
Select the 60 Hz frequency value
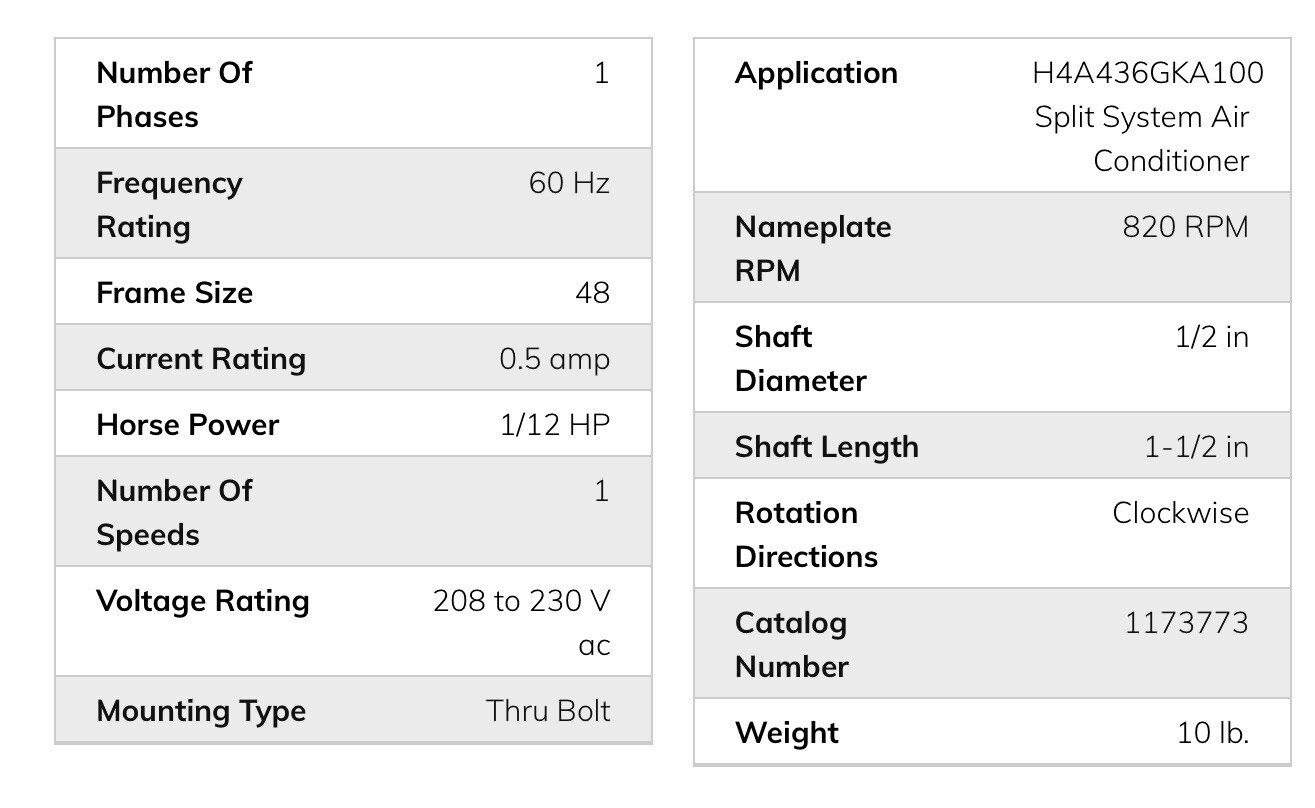point(568,183)
